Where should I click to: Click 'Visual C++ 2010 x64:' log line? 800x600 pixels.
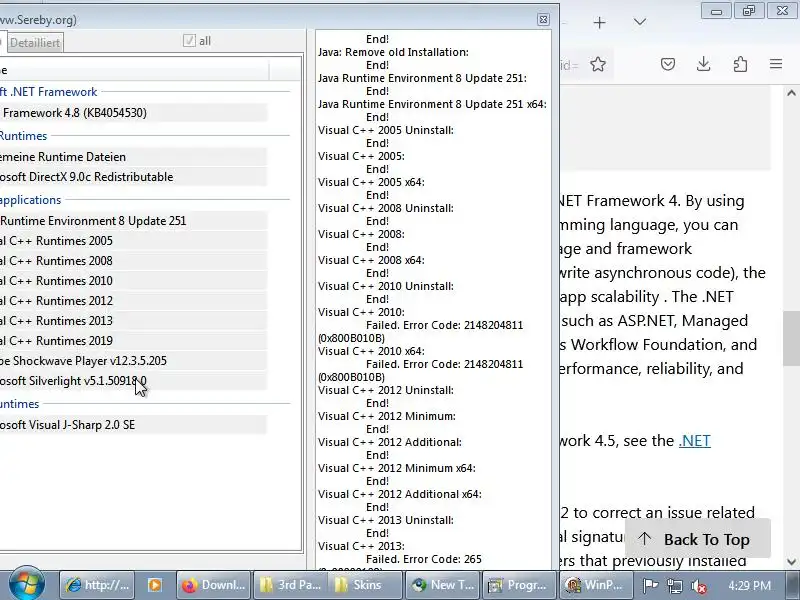pyautogui.click(x=371, y=351)
